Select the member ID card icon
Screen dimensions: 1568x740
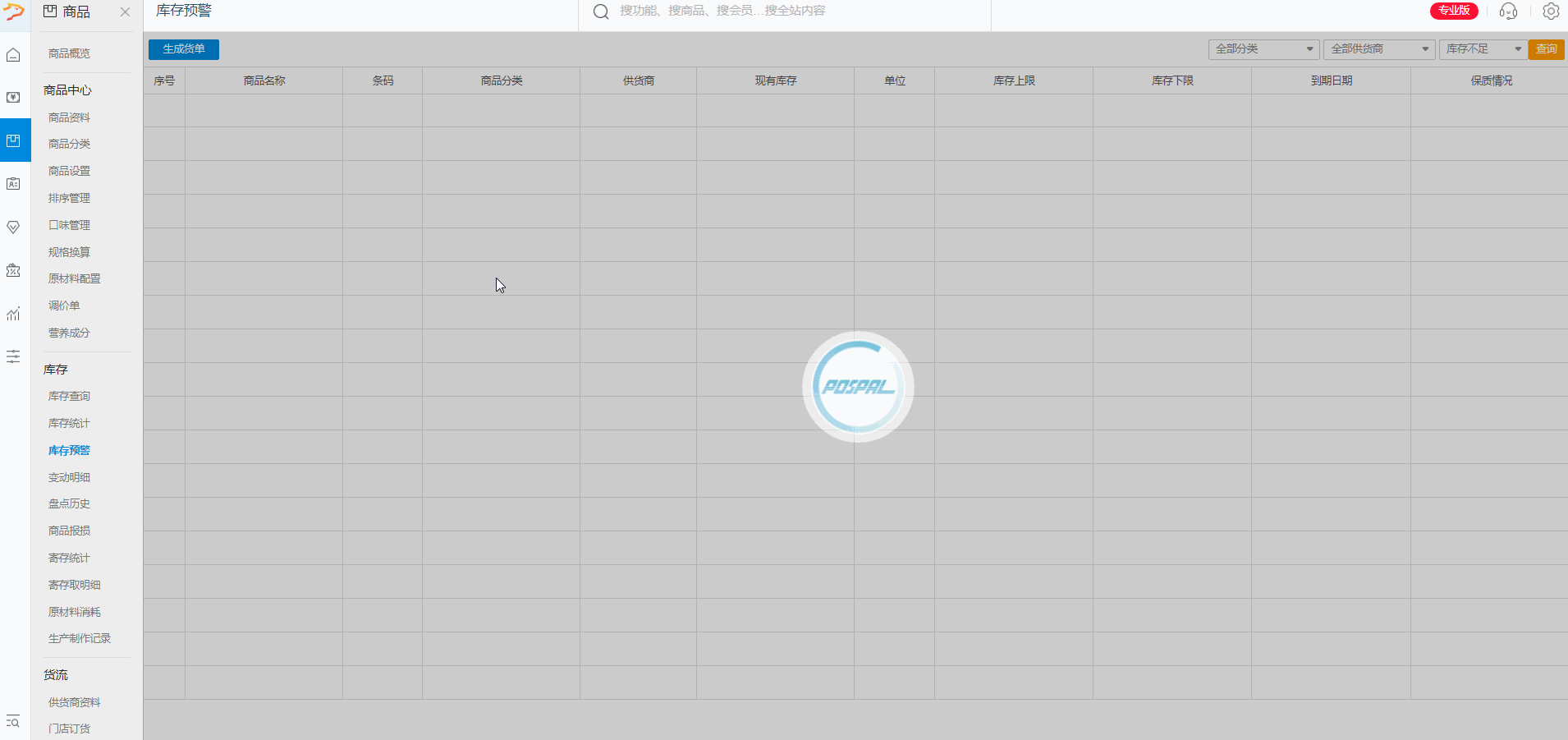tap(13, 184)
